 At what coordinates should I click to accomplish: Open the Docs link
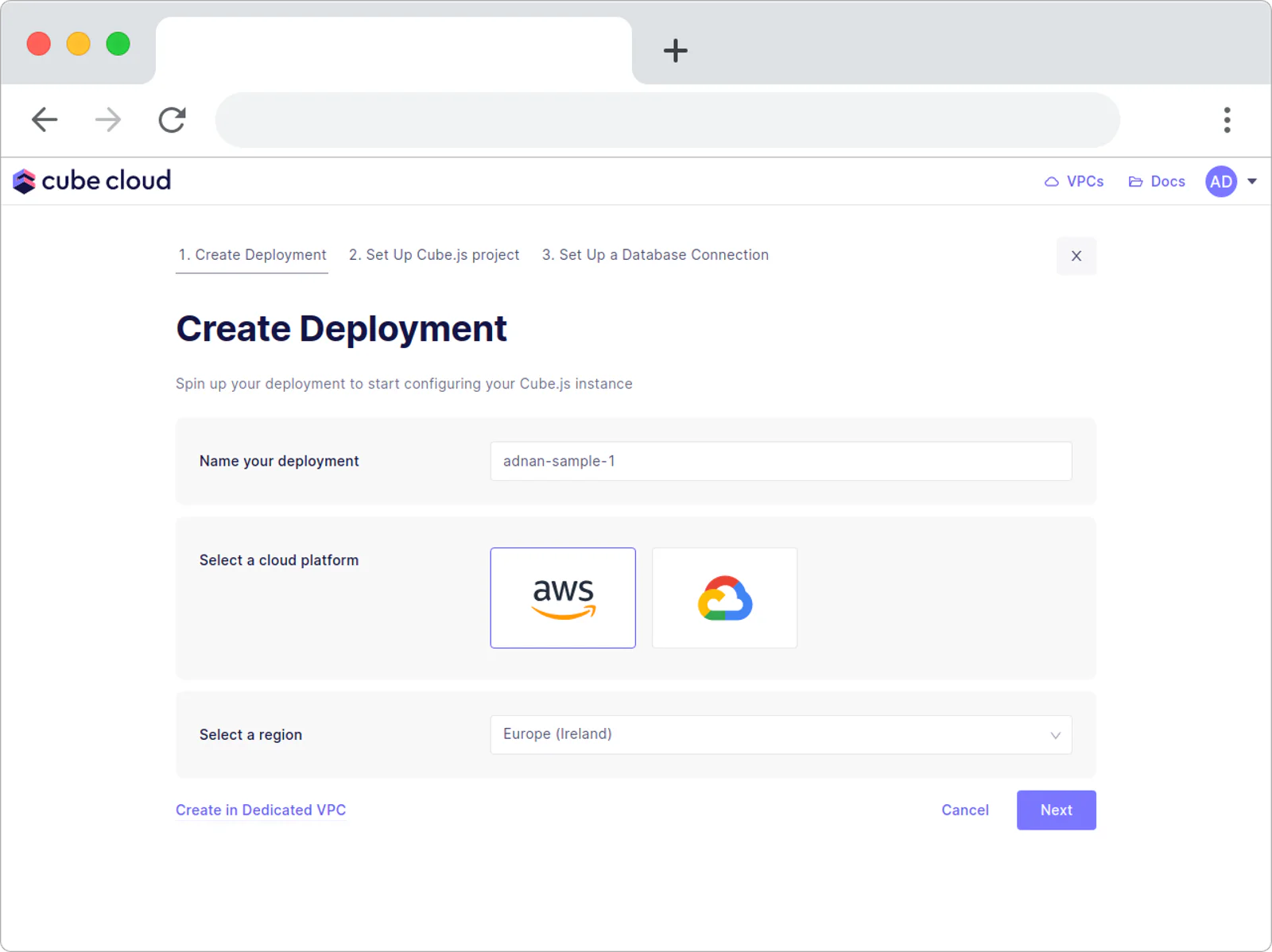click(x=1157, y=181)
